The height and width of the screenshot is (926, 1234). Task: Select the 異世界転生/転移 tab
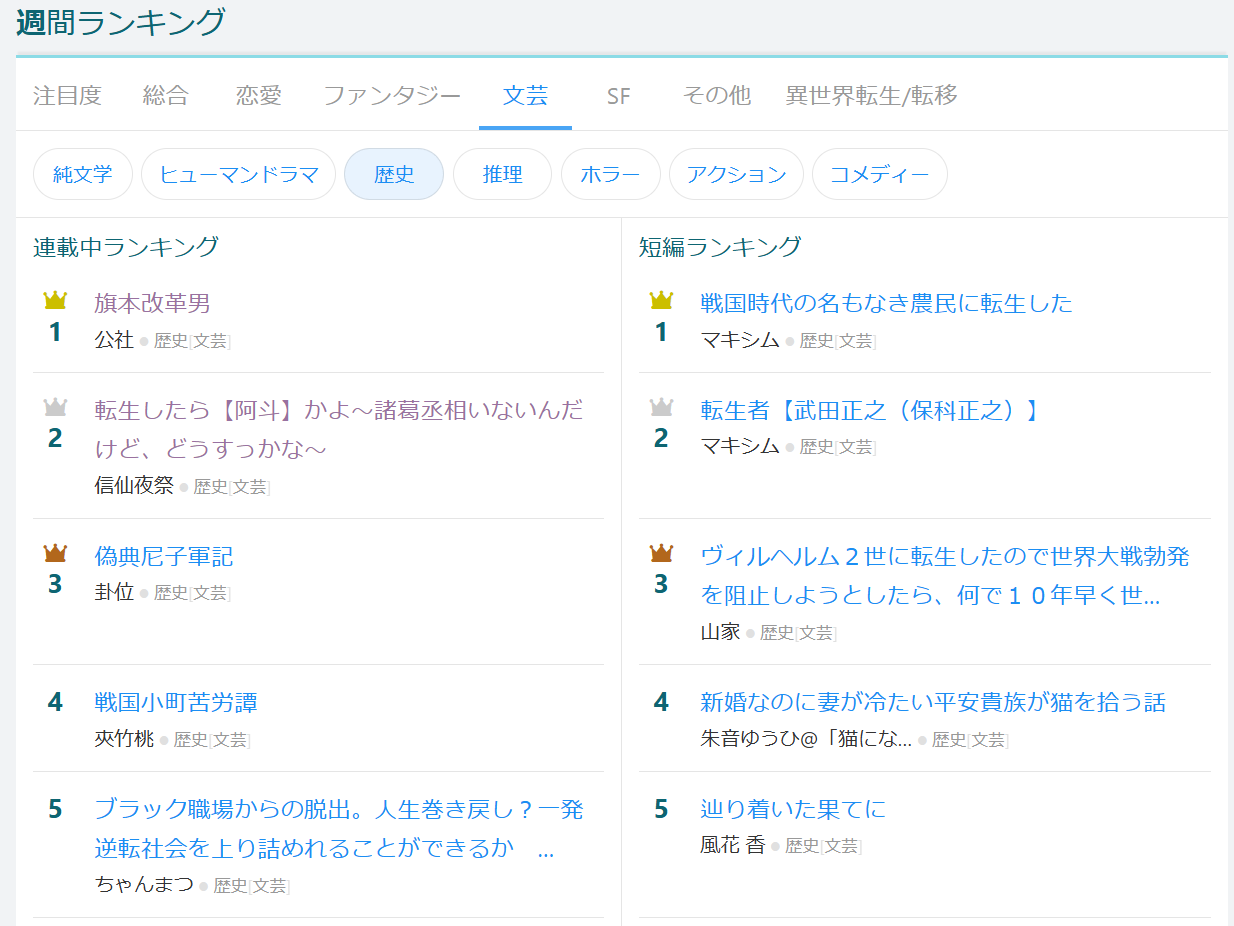click(x=871, y=96)
